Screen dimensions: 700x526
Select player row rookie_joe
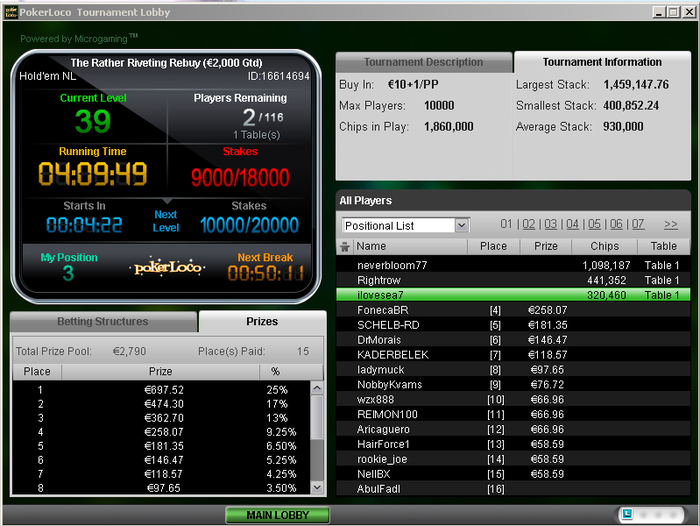513,459
